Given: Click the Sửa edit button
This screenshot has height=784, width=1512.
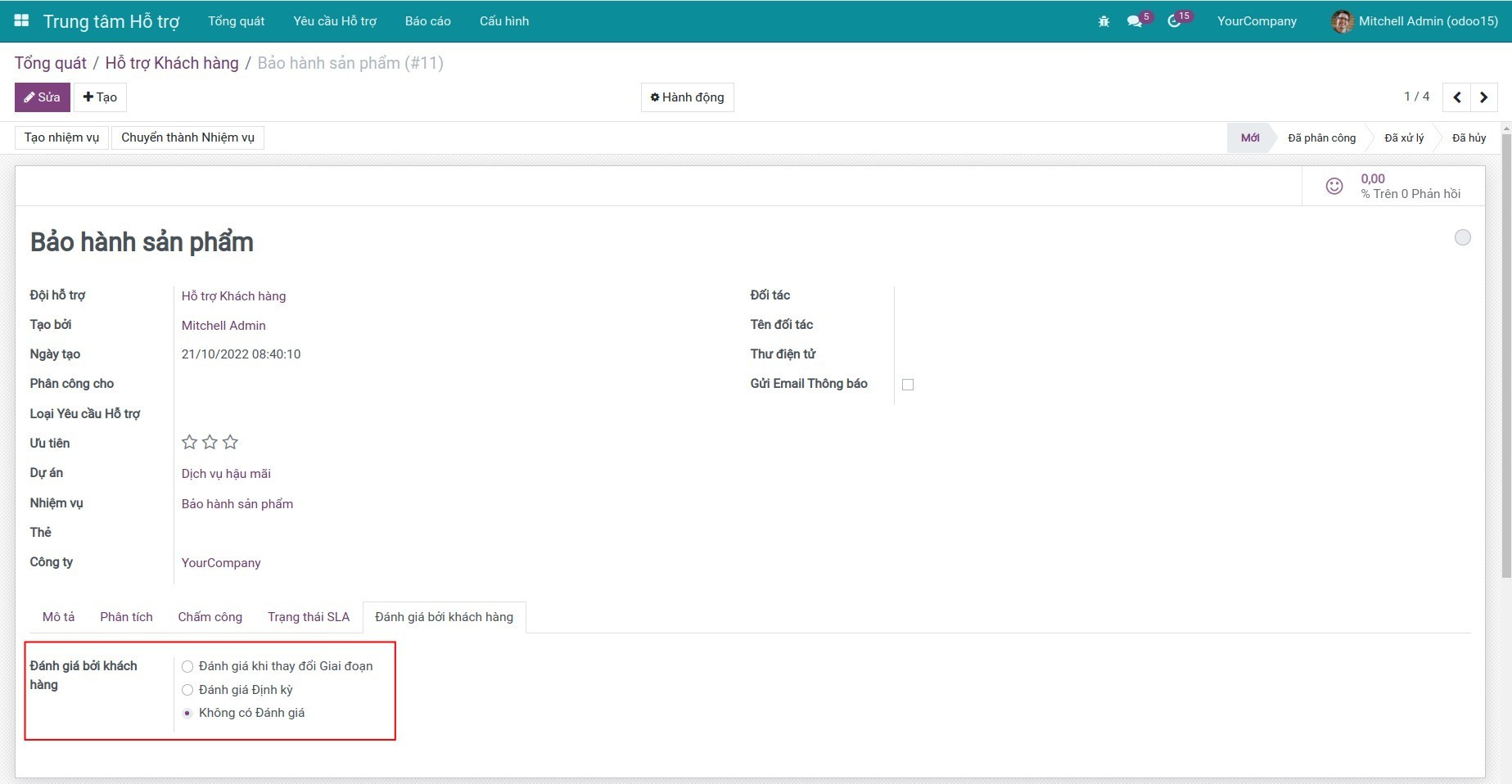Looking at the screenshot, I should tap(42, 97).
